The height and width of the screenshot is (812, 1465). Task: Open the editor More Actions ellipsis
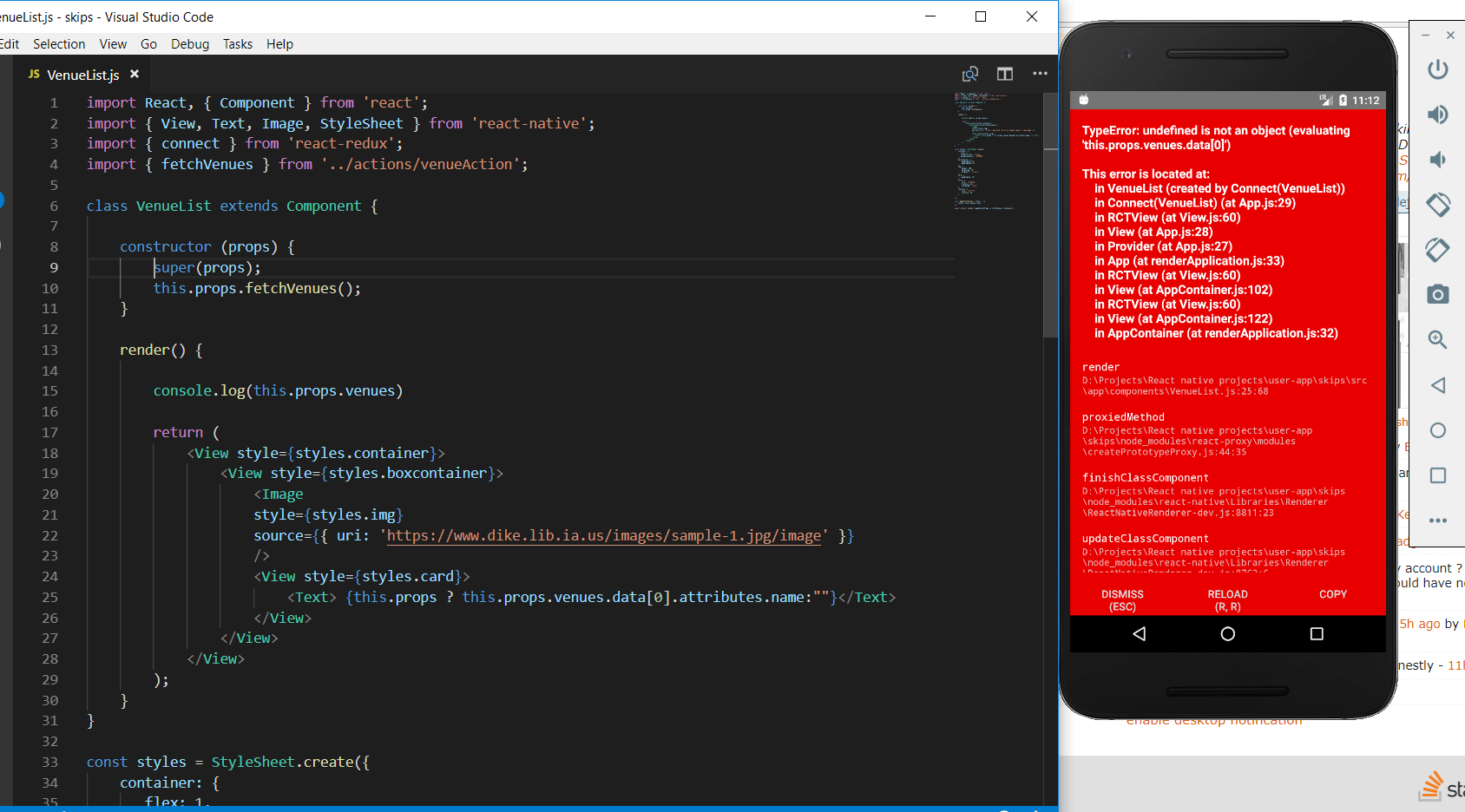coord(1040,74)
